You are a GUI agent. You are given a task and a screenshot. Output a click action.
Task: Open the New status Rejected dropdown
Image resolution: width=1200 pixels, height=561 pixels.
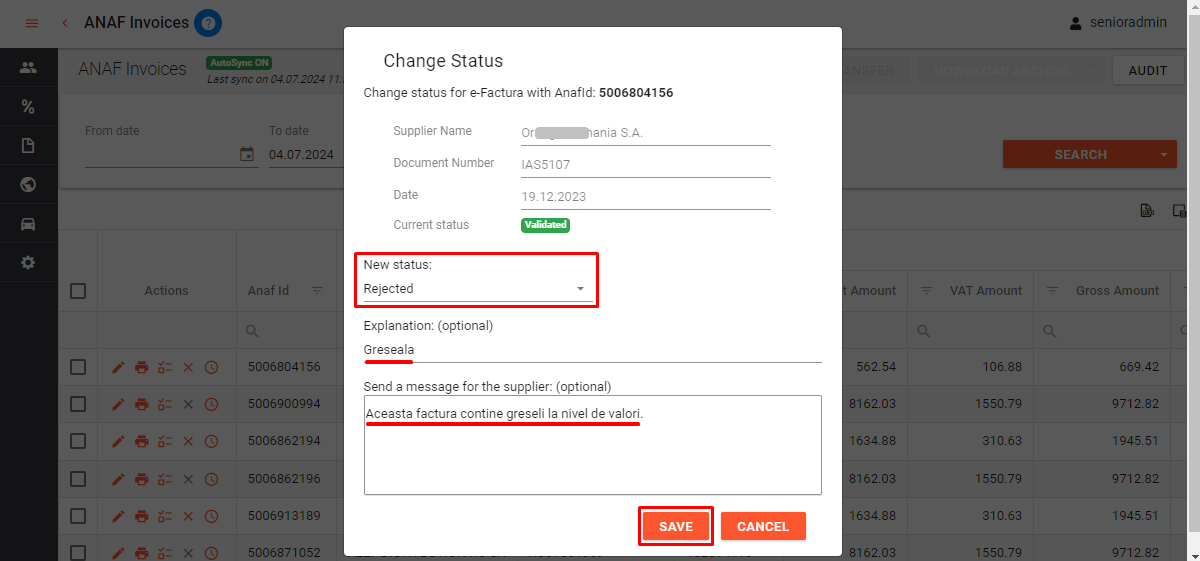click(x=476, y=289)
